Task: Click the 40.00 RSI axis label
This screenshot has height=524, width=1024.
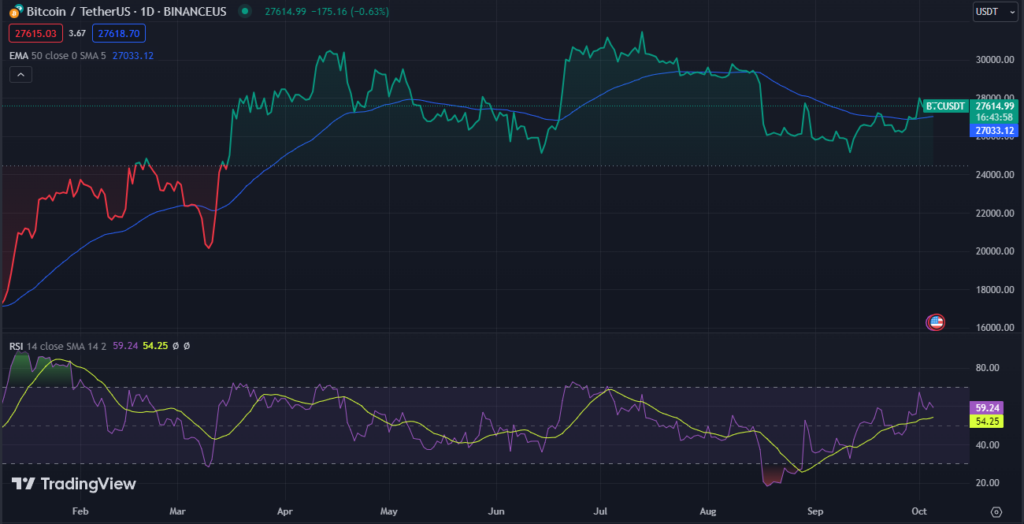Action: (x=989, y=445)
